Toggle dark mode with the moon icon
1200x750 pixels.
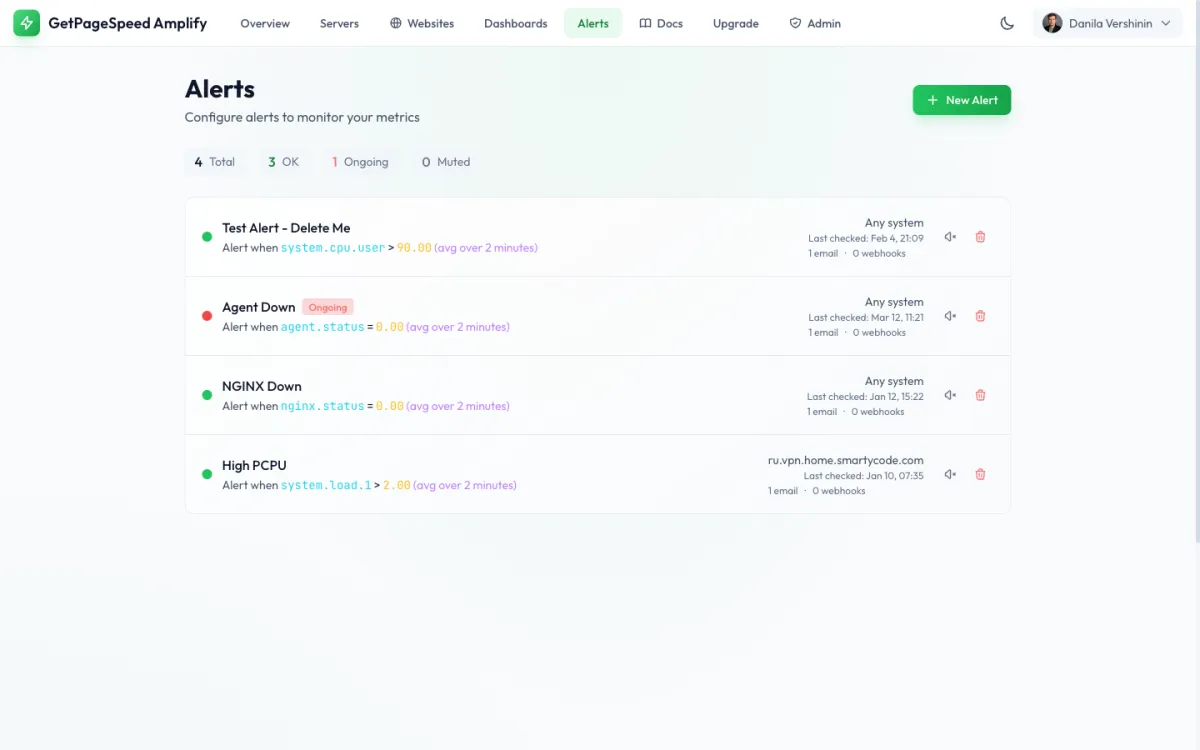1007,22
